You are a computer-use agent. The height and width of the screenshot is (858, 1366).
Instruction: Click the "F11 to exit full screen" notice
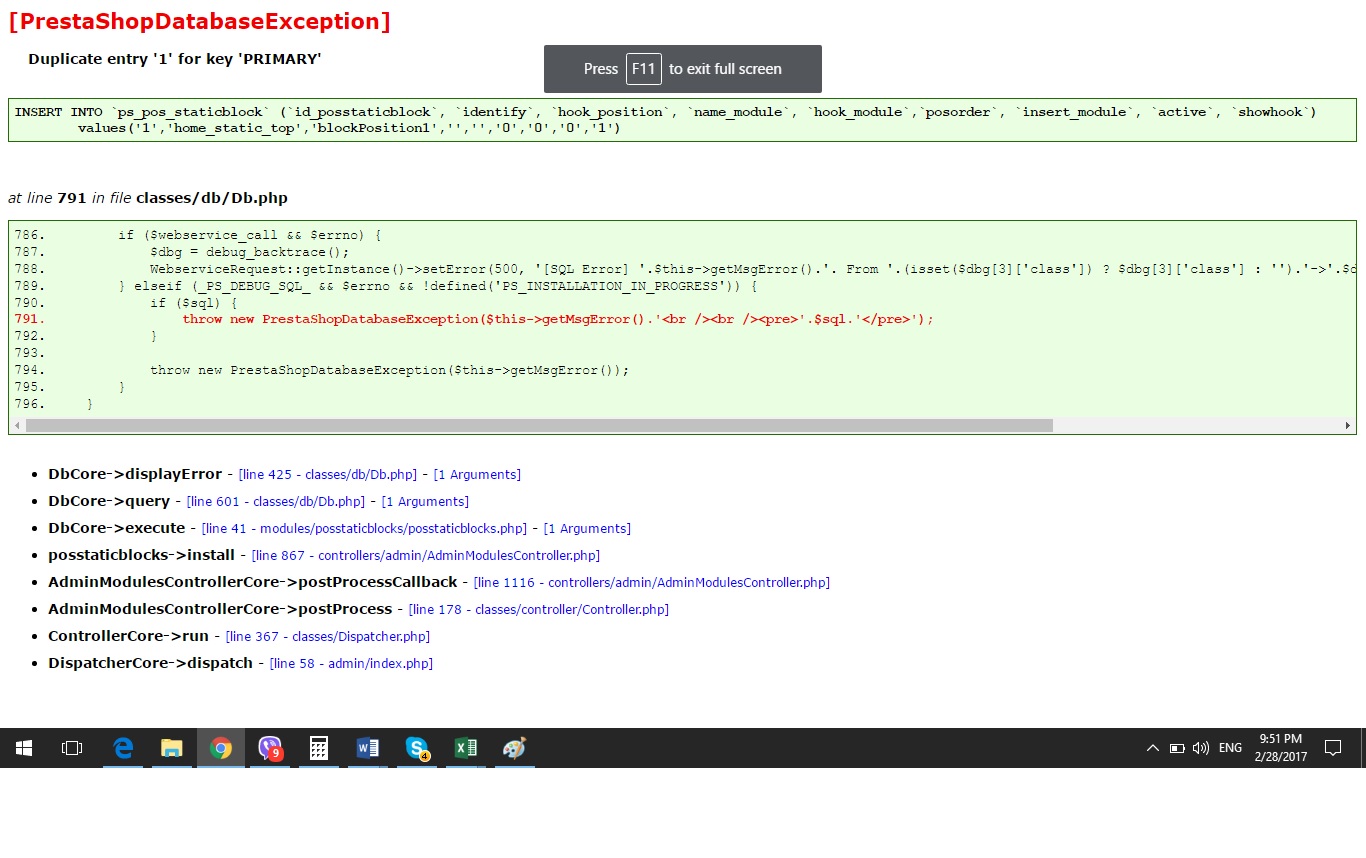[x=683, y=69]
